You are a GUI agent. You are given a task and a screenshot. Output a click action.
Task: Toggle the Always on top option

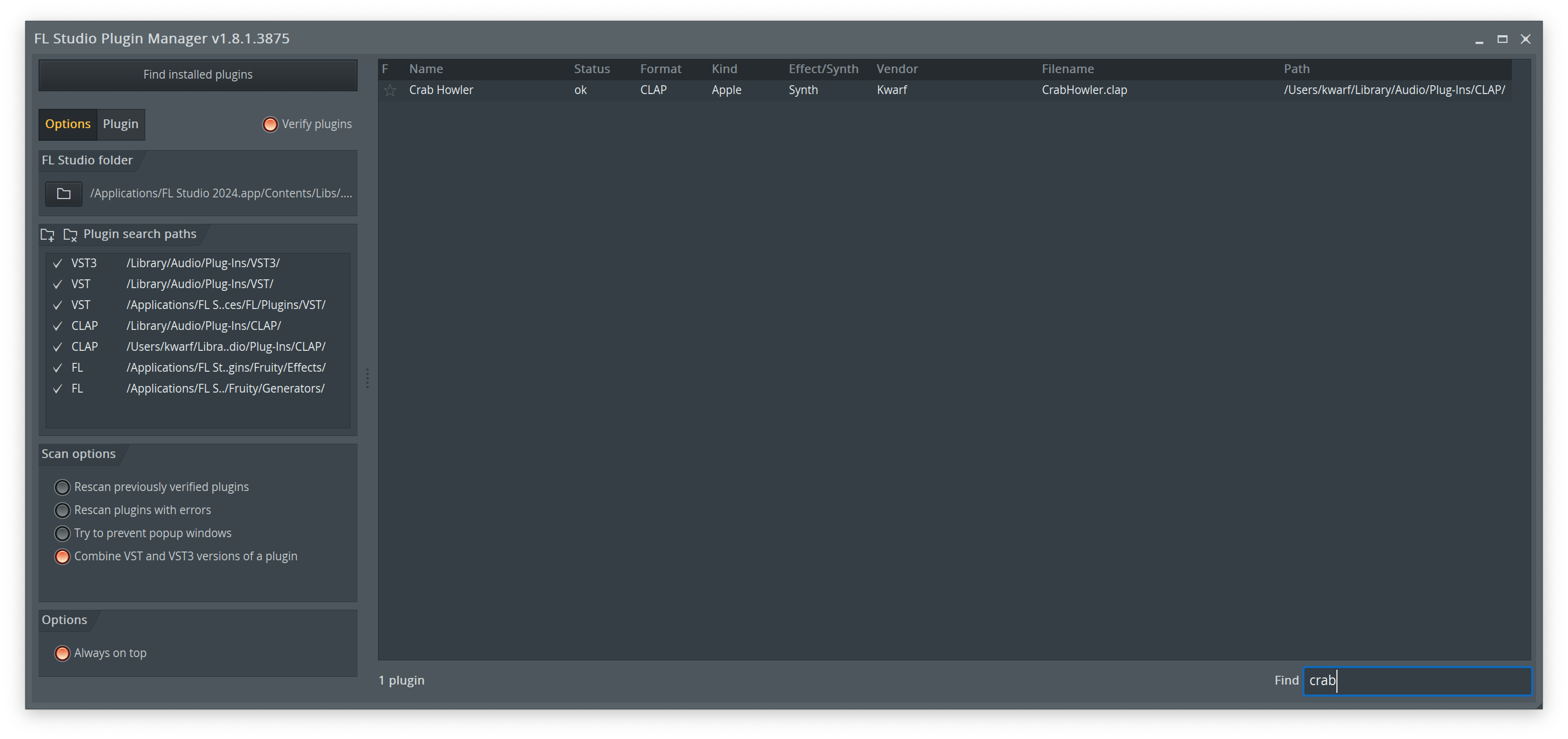click(62, 653)
